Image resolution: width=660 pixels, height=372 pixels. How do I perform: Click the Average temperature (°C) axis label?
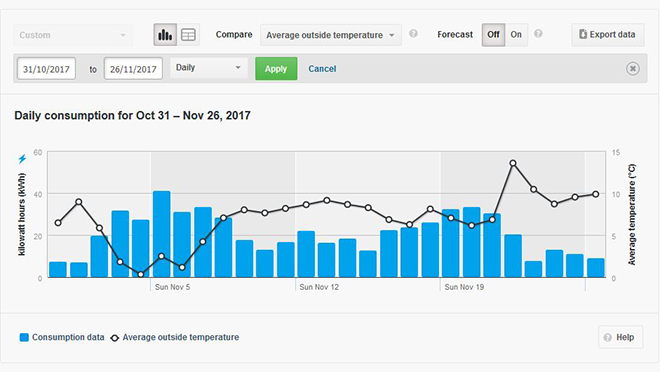632,215
